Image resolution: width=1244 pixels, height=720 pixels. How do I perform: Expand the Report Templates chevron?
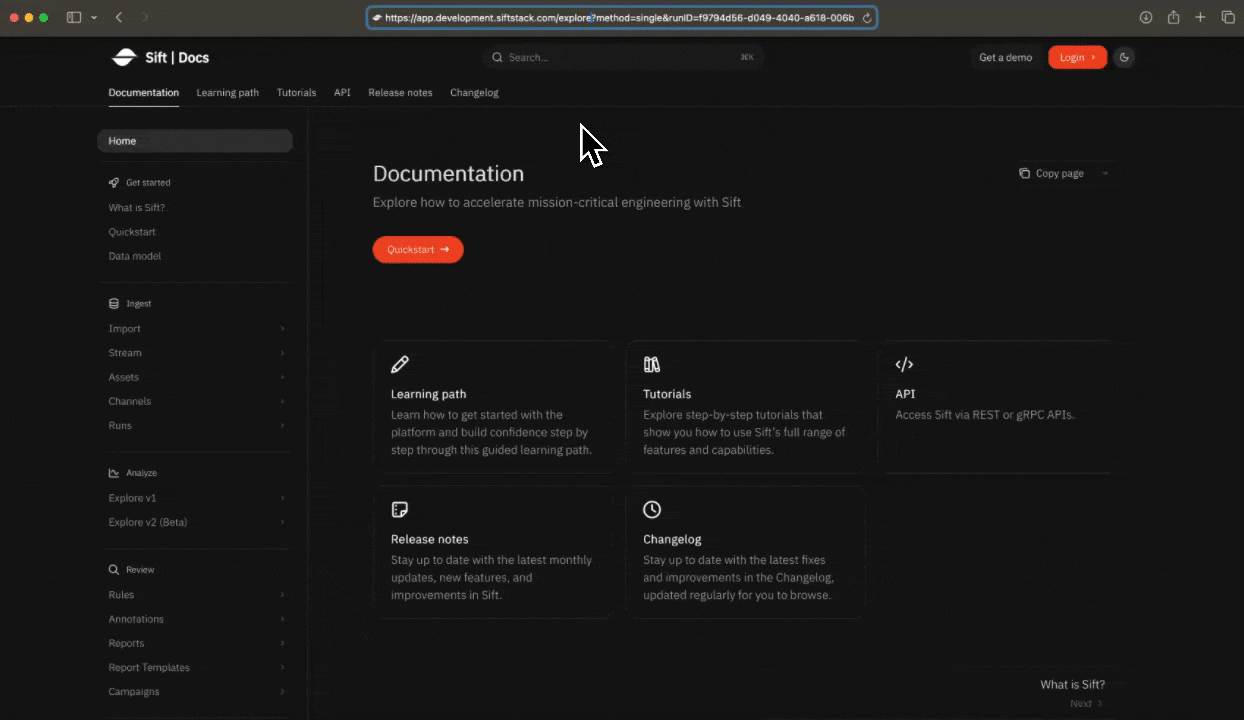click(282, 668)
